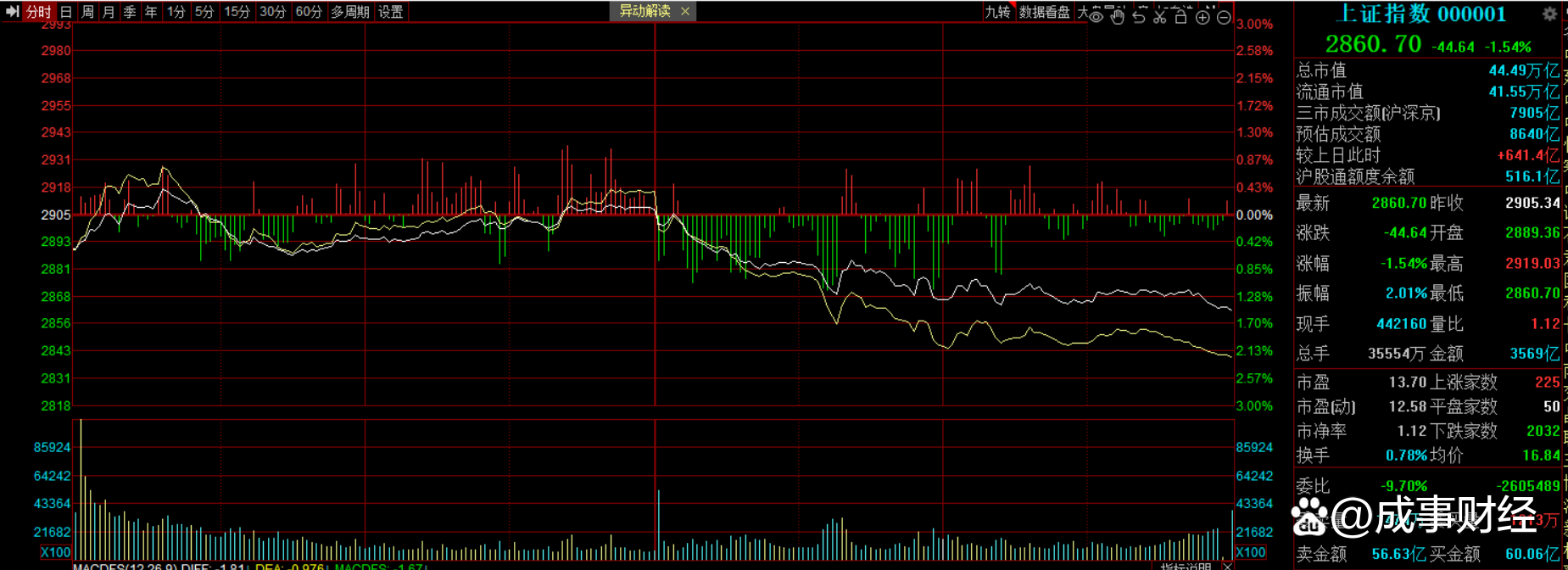Viewport: 1568px width, 570px height.
Task: Open the 多周期 multi-period view
Action: [x=350, y=12]
